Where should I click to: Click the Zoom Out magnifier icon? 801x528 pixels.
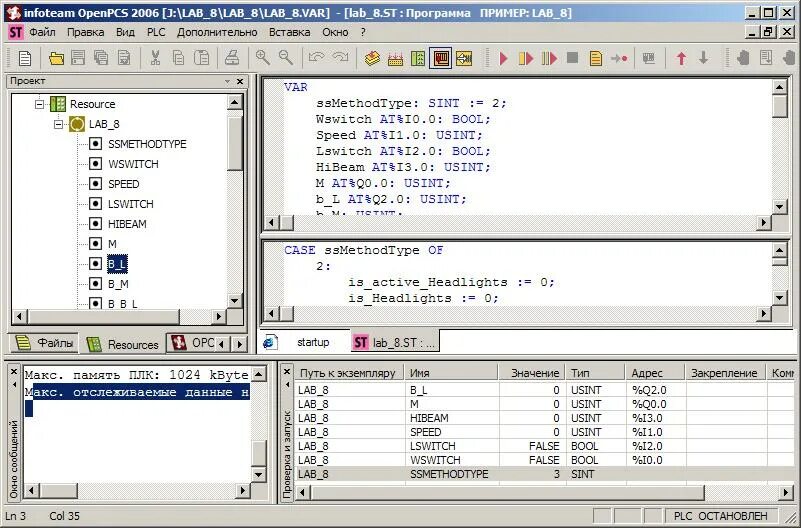click(286, 58)
